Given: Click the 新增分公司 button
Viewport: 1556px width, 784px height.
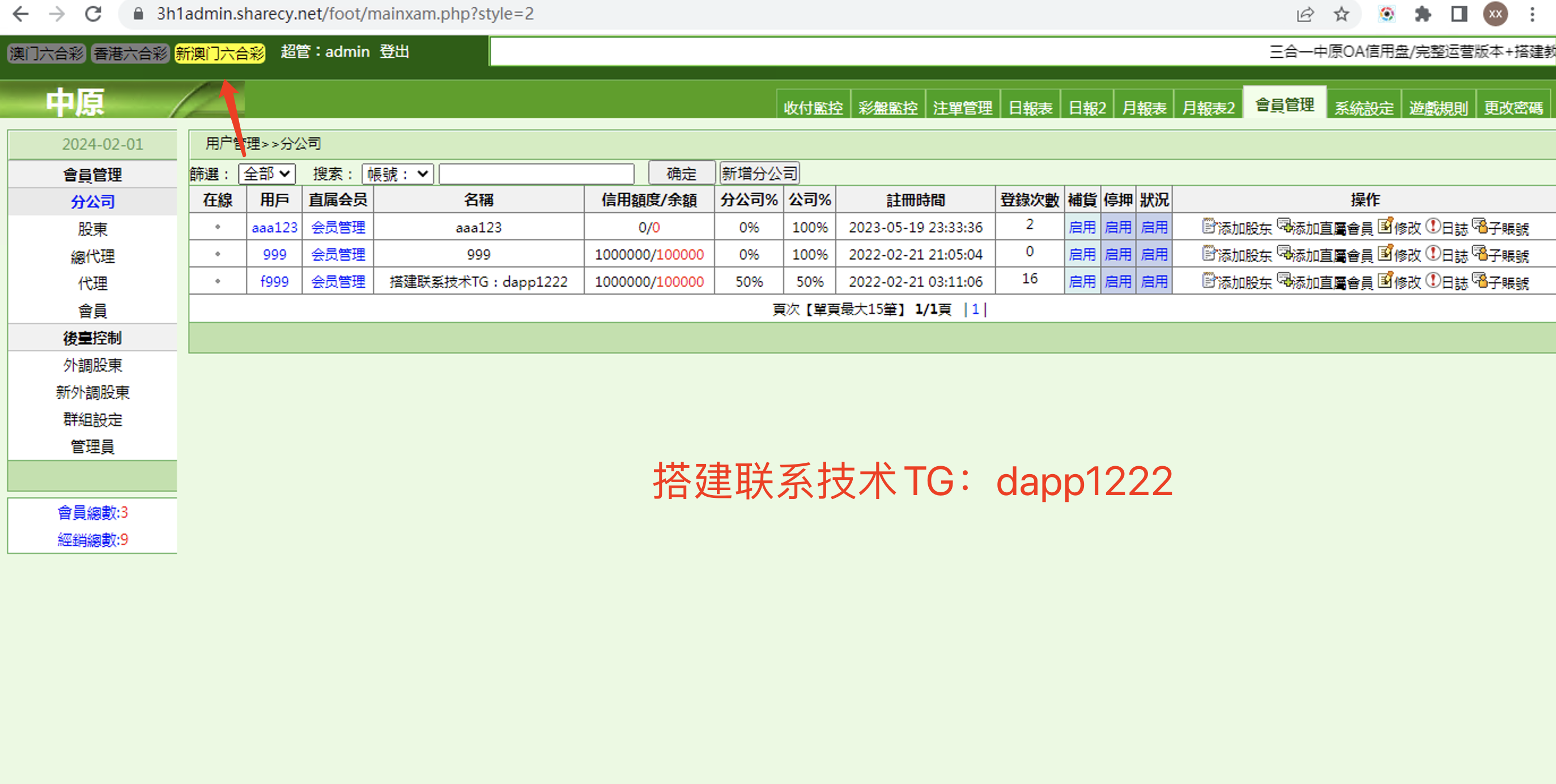Looking at the screenshot, I should 759,173.
